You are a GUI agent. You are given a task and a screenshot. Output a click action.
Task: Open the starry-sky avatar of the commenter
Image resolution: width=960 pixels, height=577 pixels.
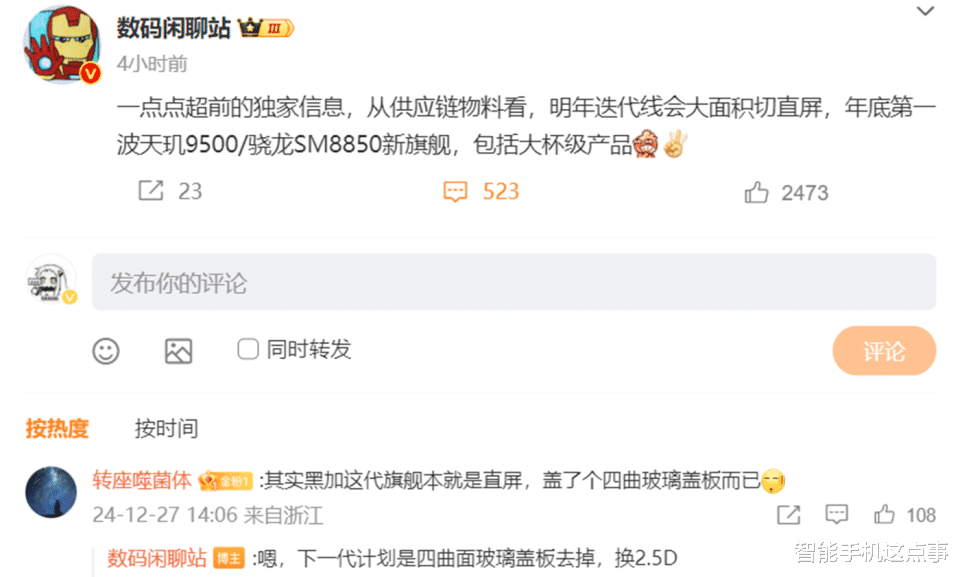coord(51,492)
